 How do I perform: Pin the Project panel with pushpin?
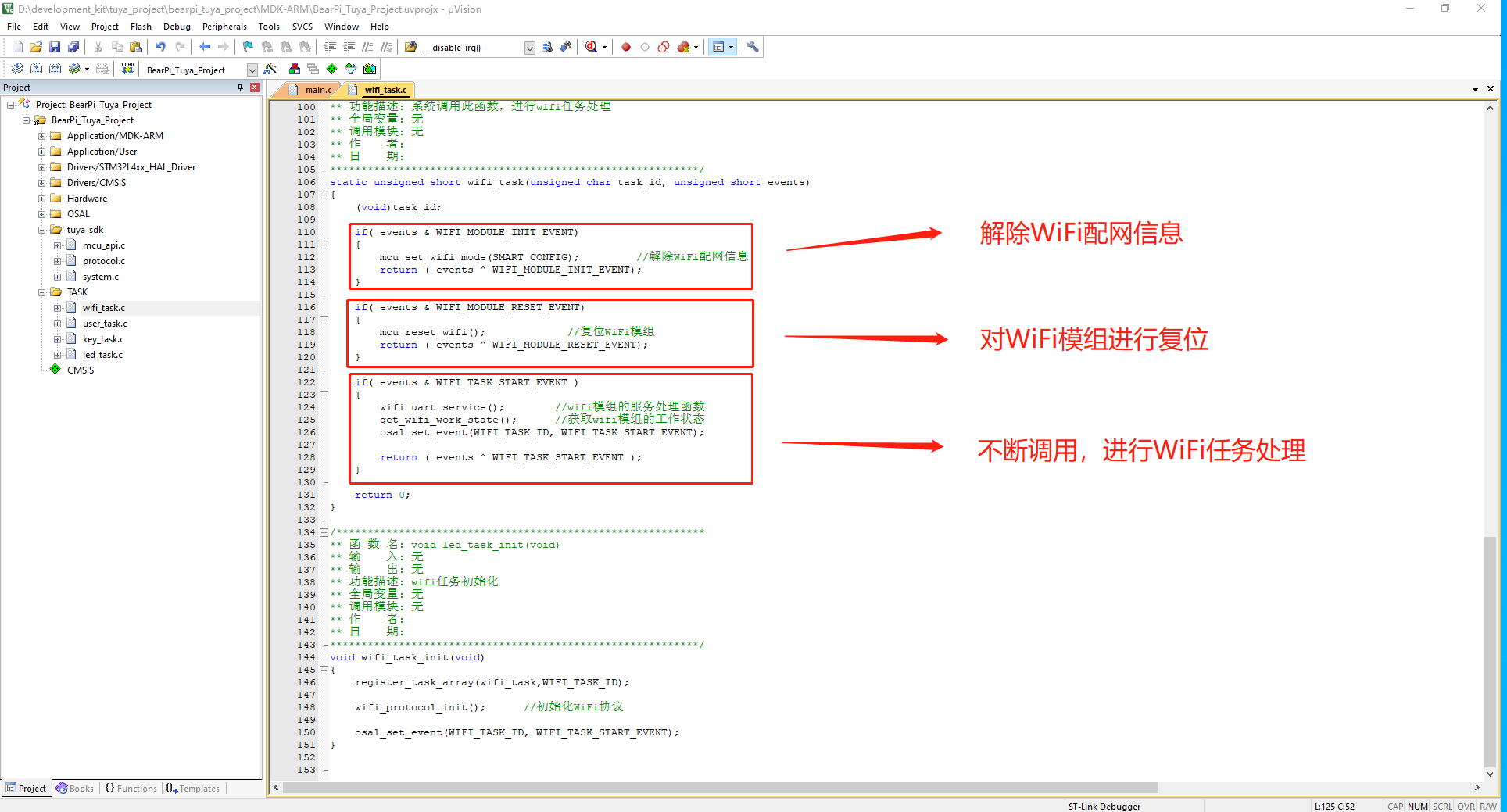click(240, 88)
